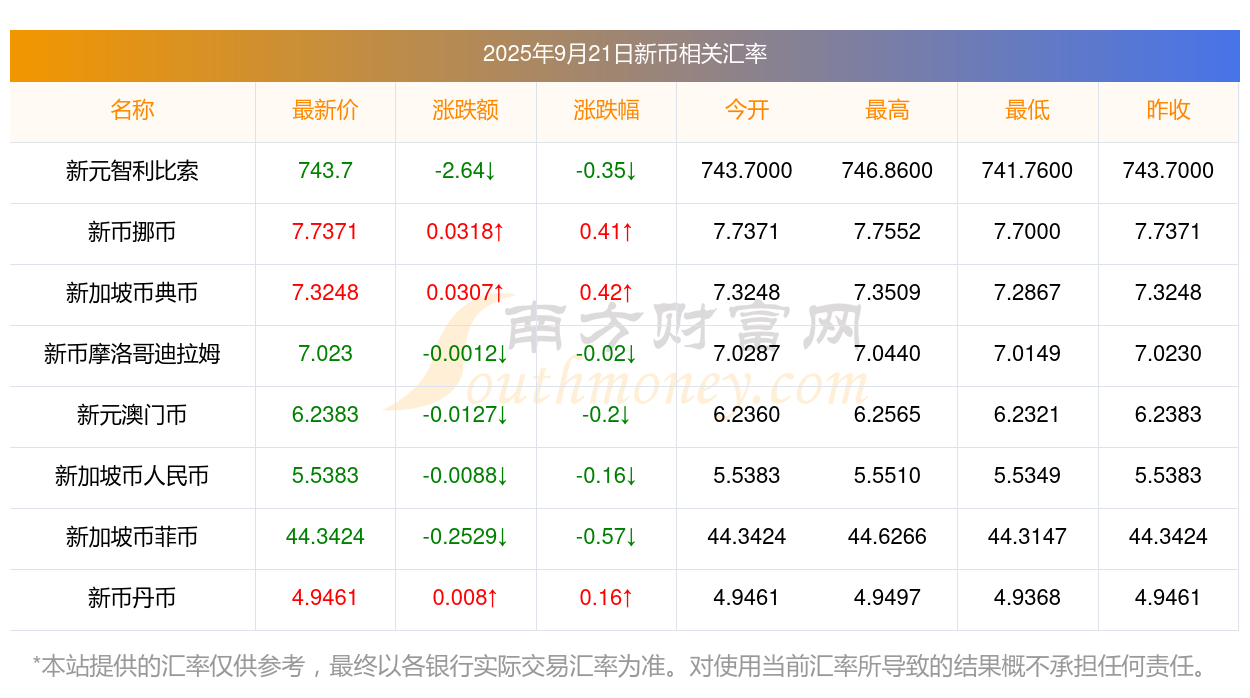Click change percent 0.41↑
The width and height of the screenshot is (1250, 698).
(x=606, y=232)
